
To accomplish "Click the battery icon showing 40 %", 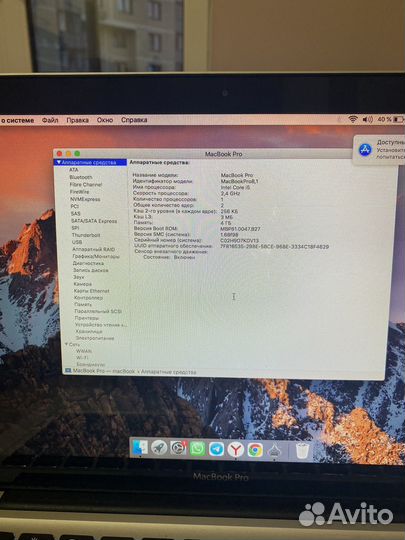I will point(398,119).
